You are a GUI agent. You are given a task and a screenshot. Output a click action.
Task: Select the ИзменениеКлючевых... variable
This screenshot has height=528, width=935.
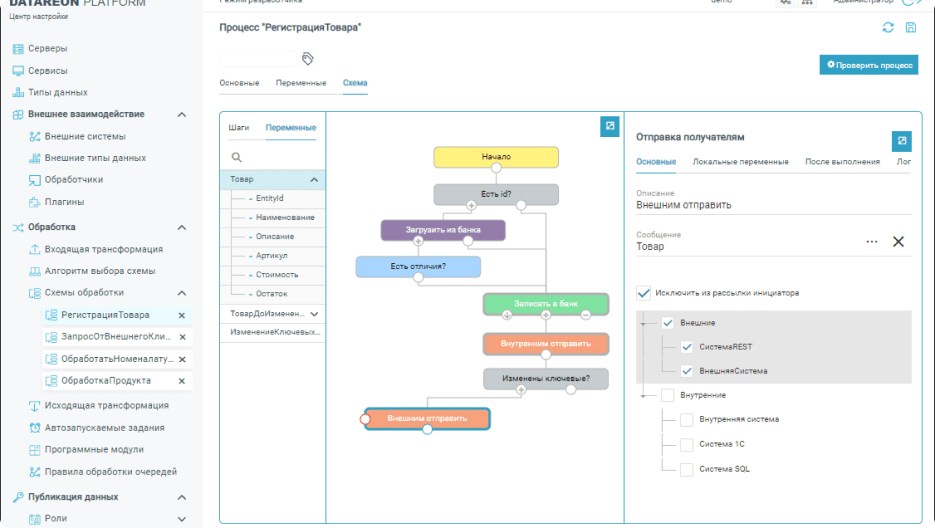[273, 332]
